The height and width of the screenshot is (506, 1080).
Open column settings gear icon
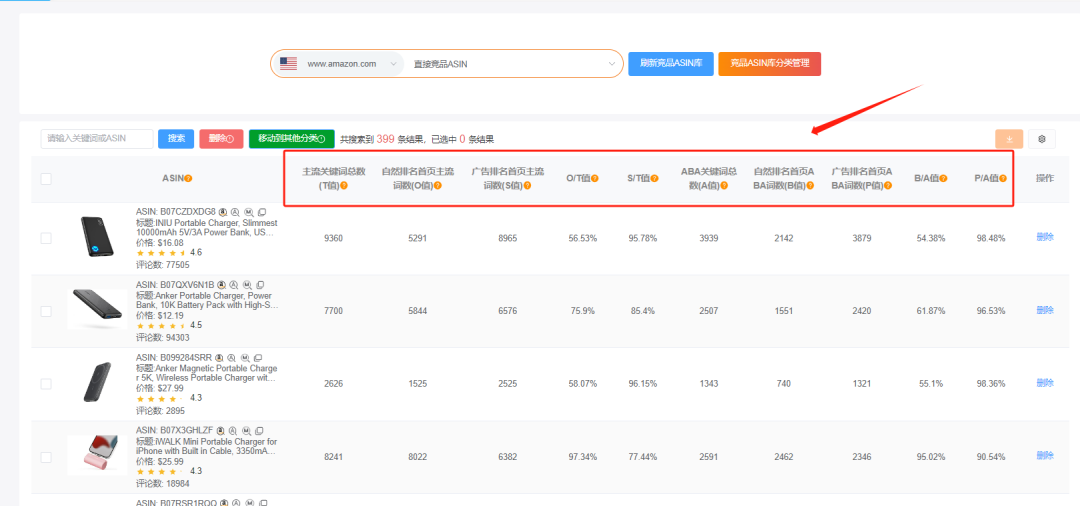[1042, 139]
